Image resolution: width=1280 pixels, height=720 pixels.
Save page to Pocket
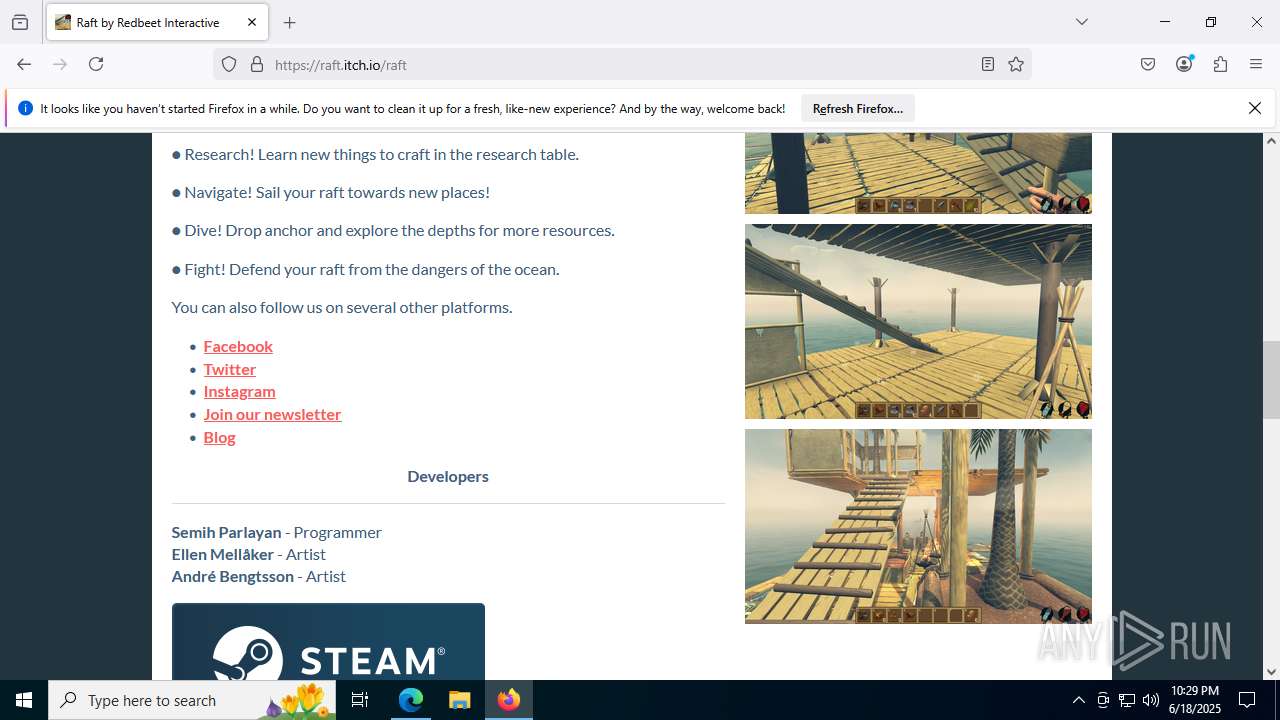tap(1148, 64)
